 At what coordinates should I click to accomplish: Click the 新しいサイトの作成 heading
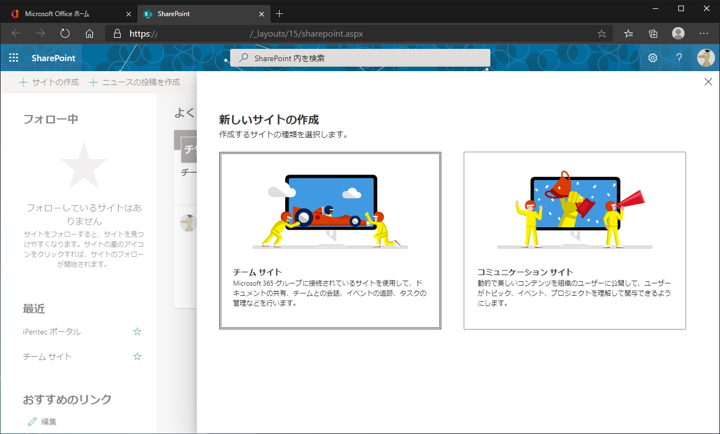point(269,120)
